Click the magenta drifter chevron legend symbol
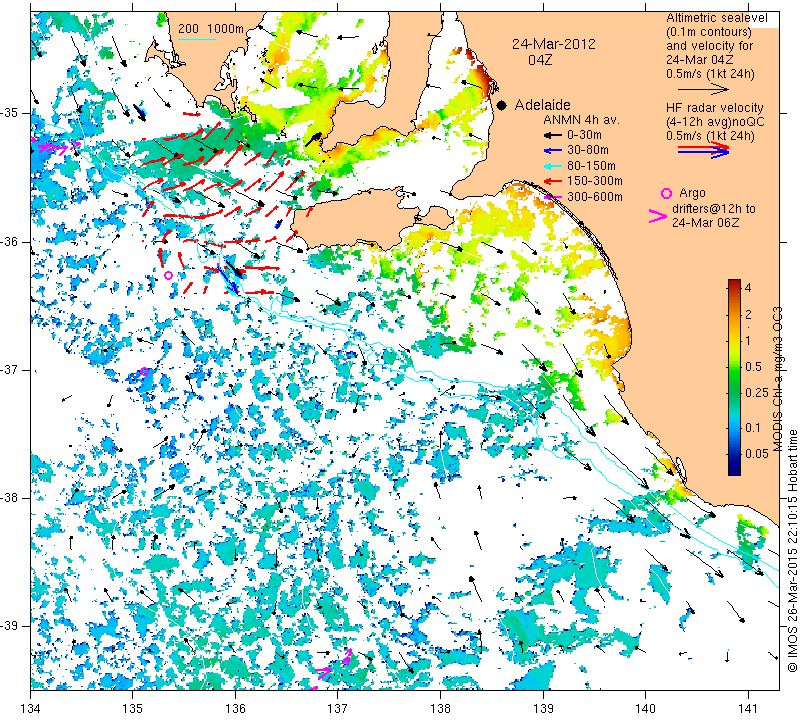This screenshot has height=720, width=800. 658,216
